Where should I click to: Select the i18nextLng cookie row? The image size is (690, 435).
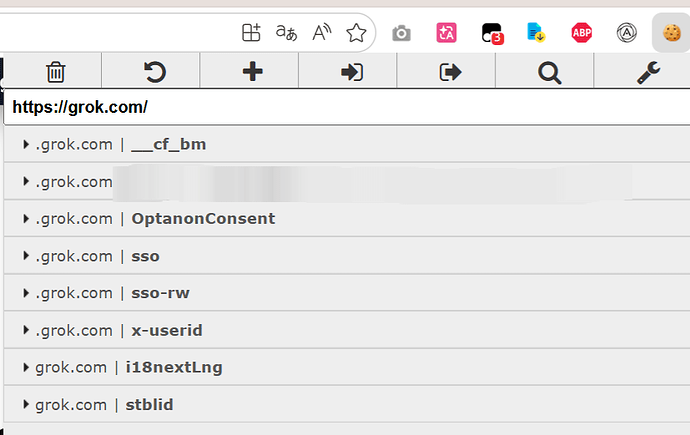pos(347,367)
